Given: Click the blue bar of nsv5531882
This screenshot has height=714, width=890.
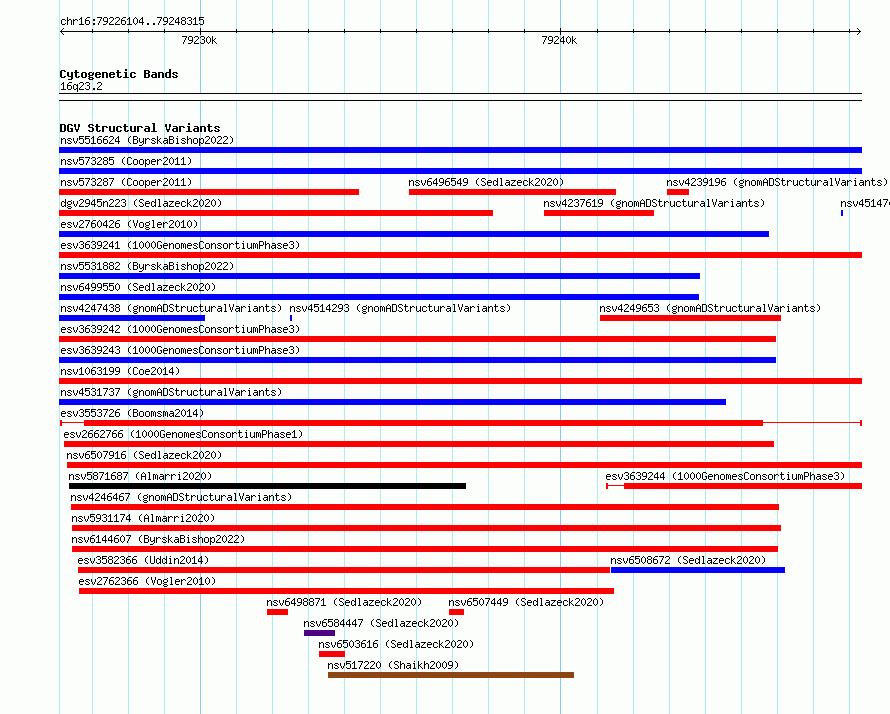Looking at the screenshot, I should pos(379,276).
